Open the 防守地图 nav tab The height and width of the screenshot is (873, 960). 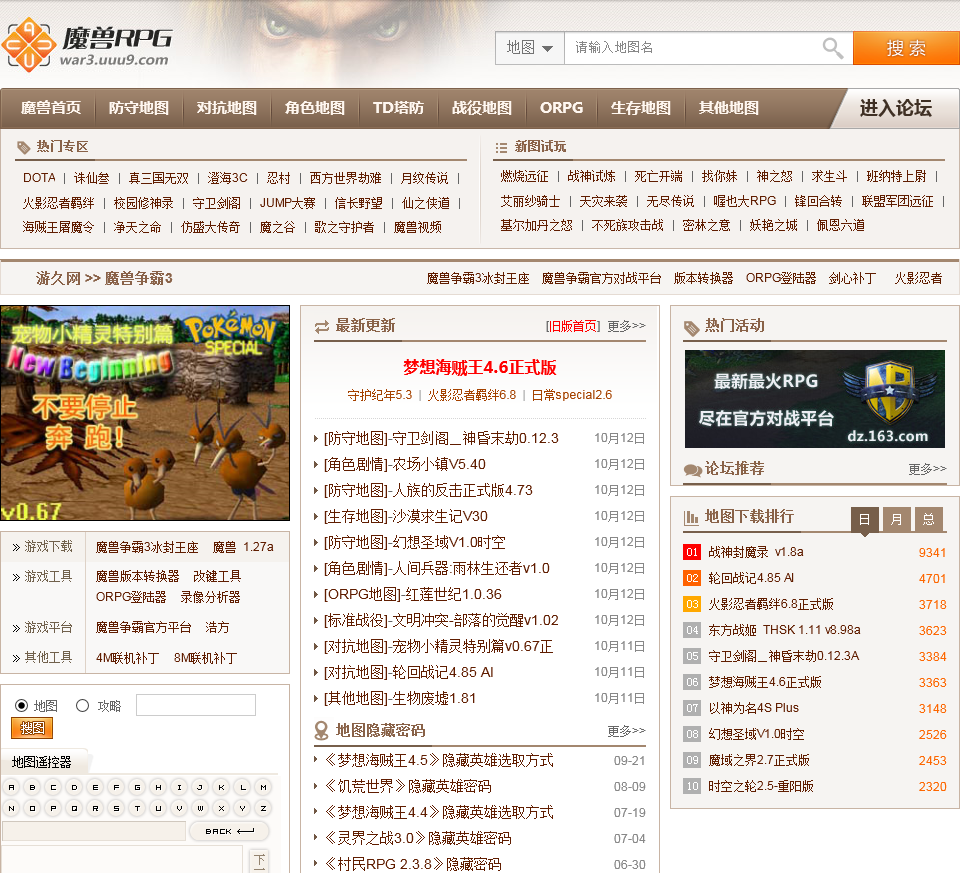139,108
